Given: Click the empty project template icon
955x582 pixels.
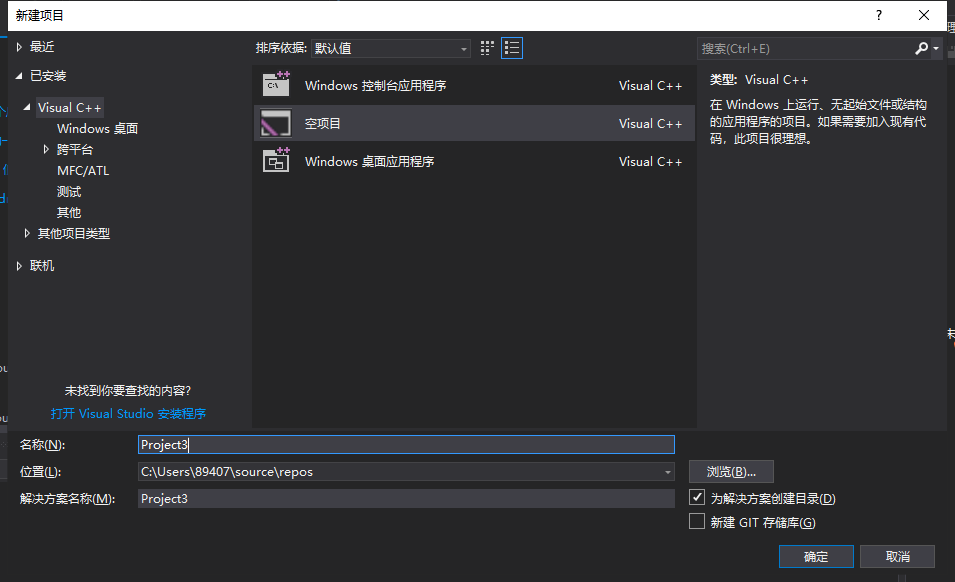Looking at the screenshot, I should click(275, 123).
